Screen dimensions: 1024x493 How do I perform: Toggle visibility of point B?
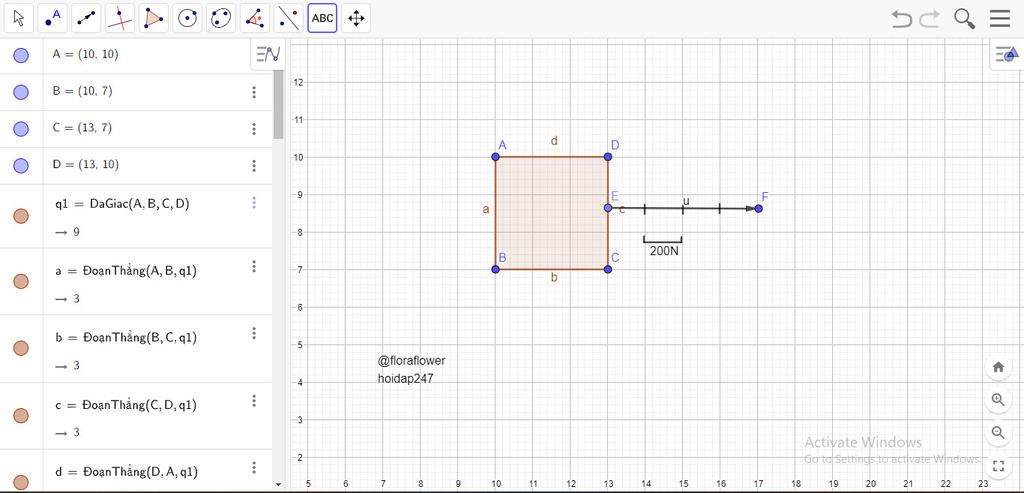point(21,92)
